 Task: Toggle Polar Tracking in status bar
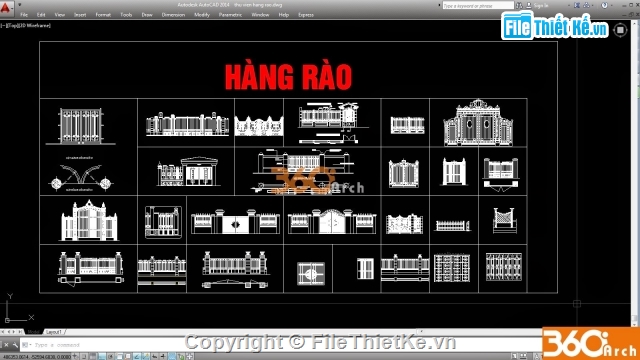click(x=111, y=357)
